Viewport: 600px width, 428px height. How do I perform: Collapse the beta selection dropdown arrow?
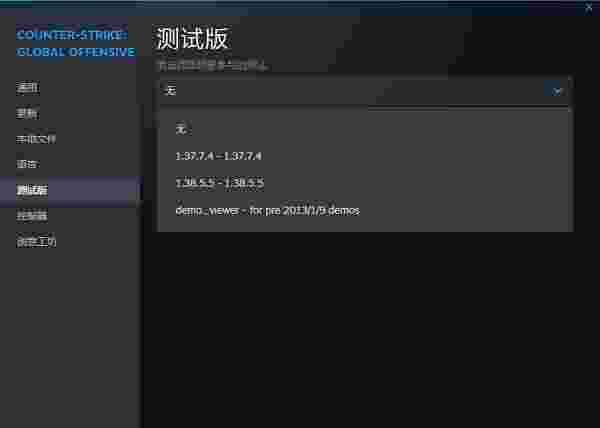click(557, 91)
